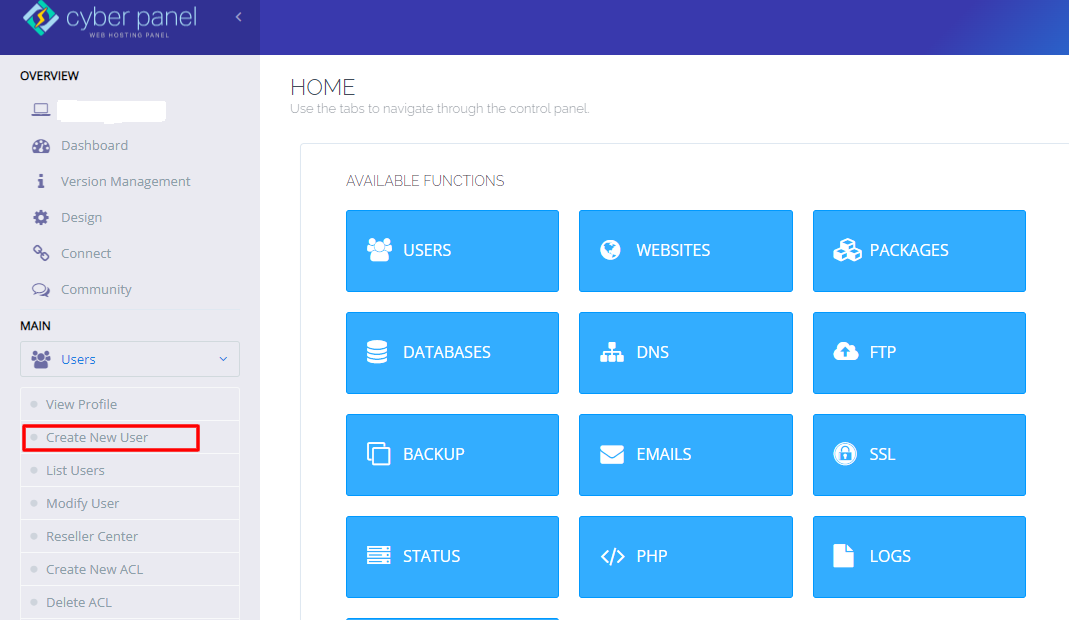This screenshot has height=620, width=1069.
Task: Click the globe icon on WEBSITES tile
Action: 610,250
